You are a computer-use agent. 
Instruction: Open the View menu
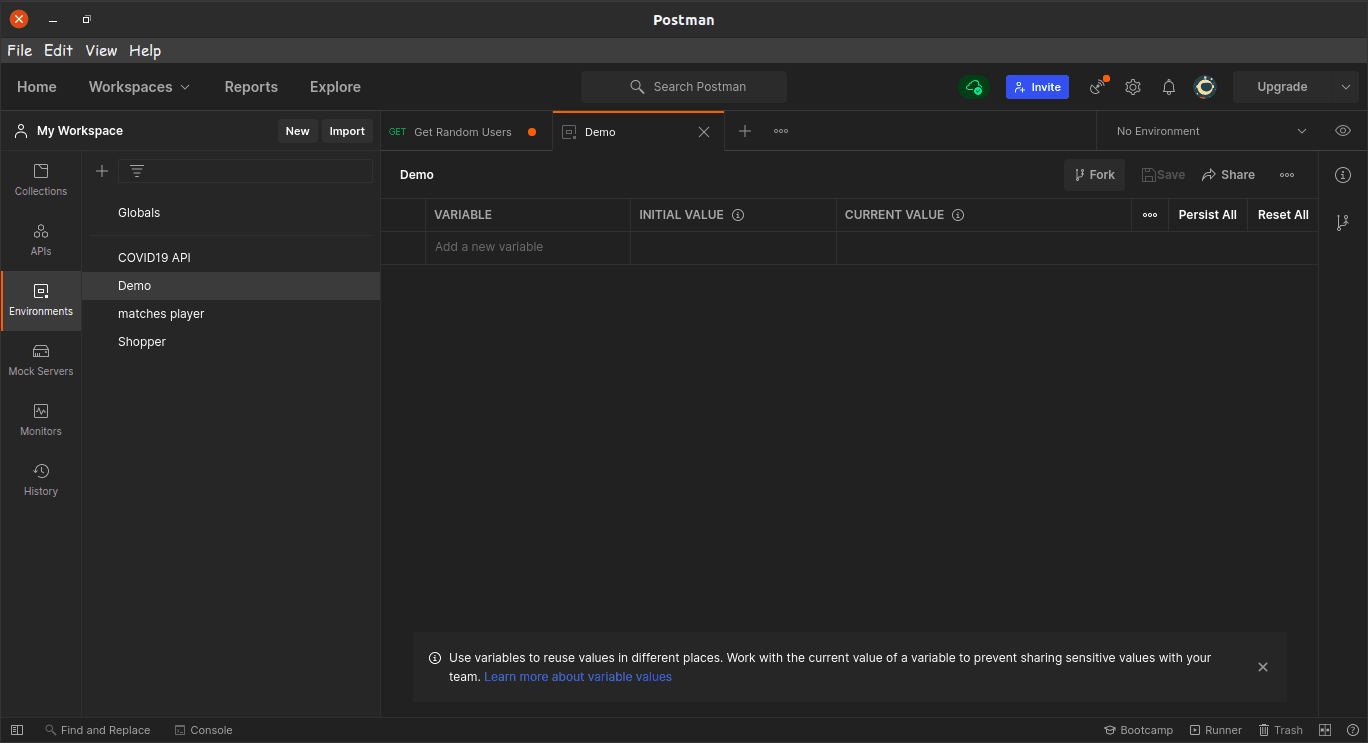(101, 51)
